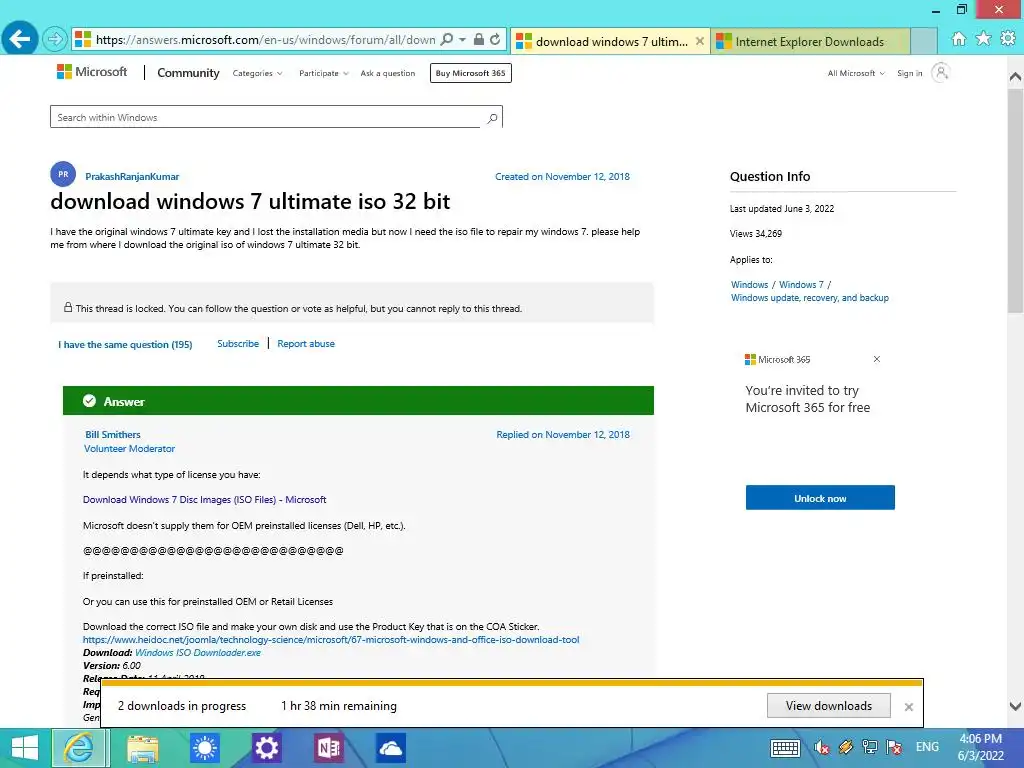This screenshot has height=768, width=1024.
Task: Open PrakashRanjanKumar's PR avatar
Action: tap(63, 174)
